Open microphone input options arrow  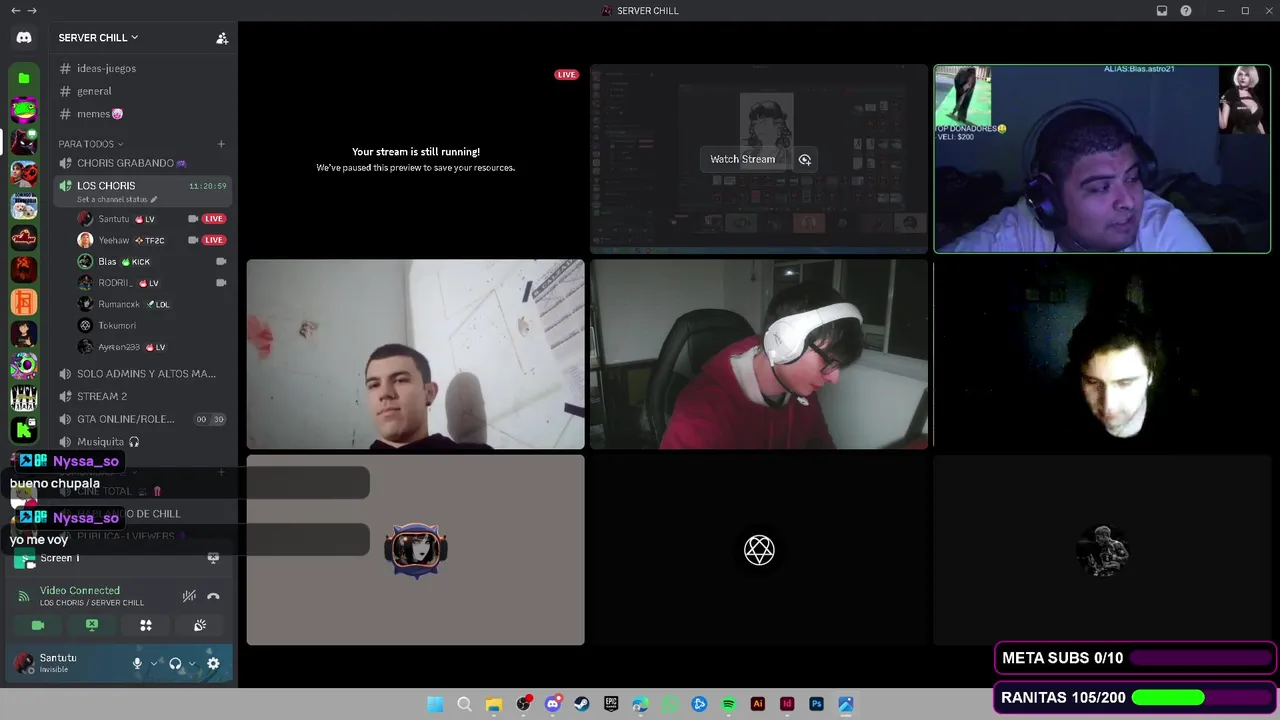click(154, 663)
